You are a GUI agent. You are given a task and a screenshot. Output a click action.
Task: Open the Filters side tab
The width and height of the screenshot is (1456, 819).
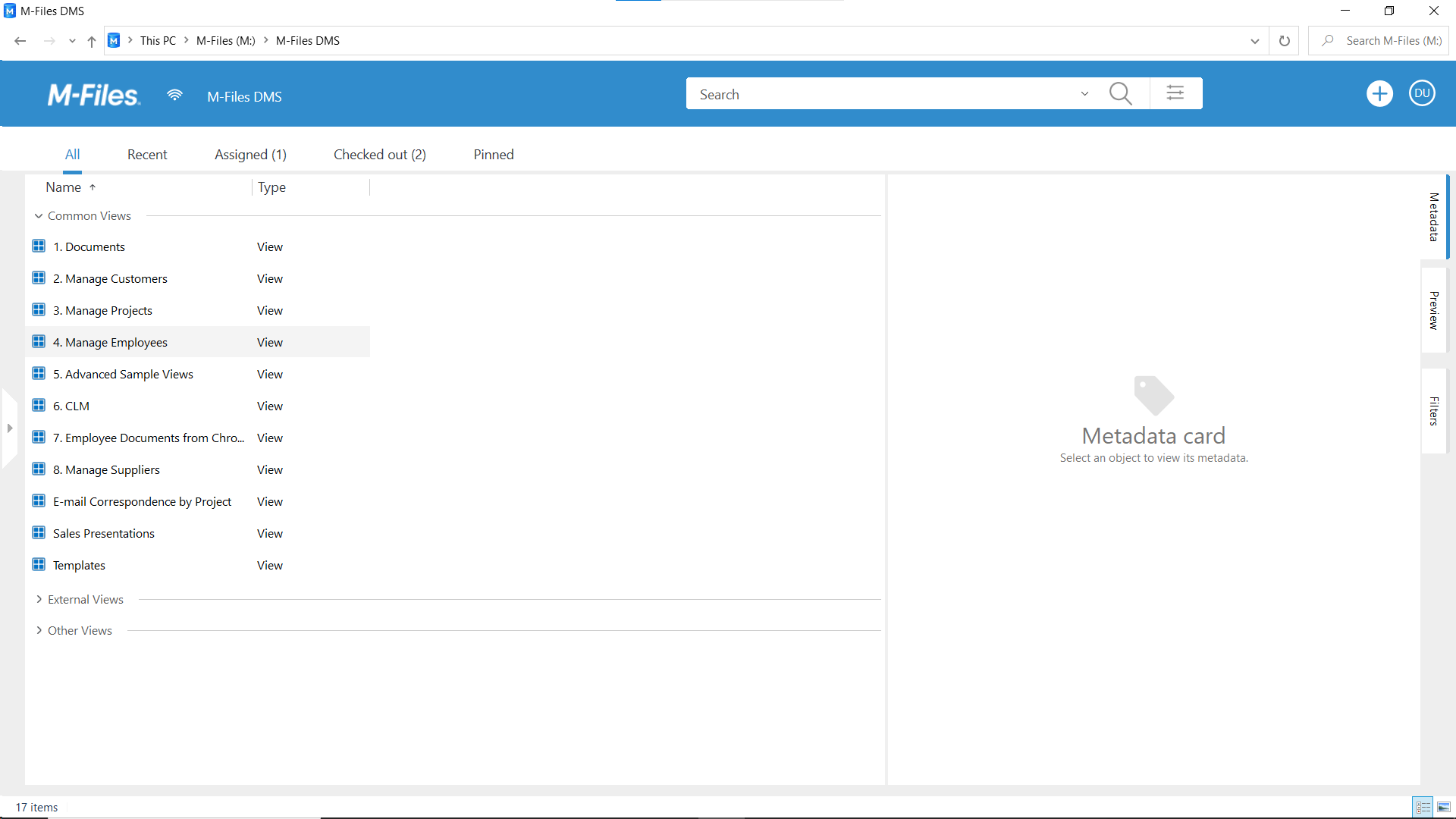click(1434, 411)
